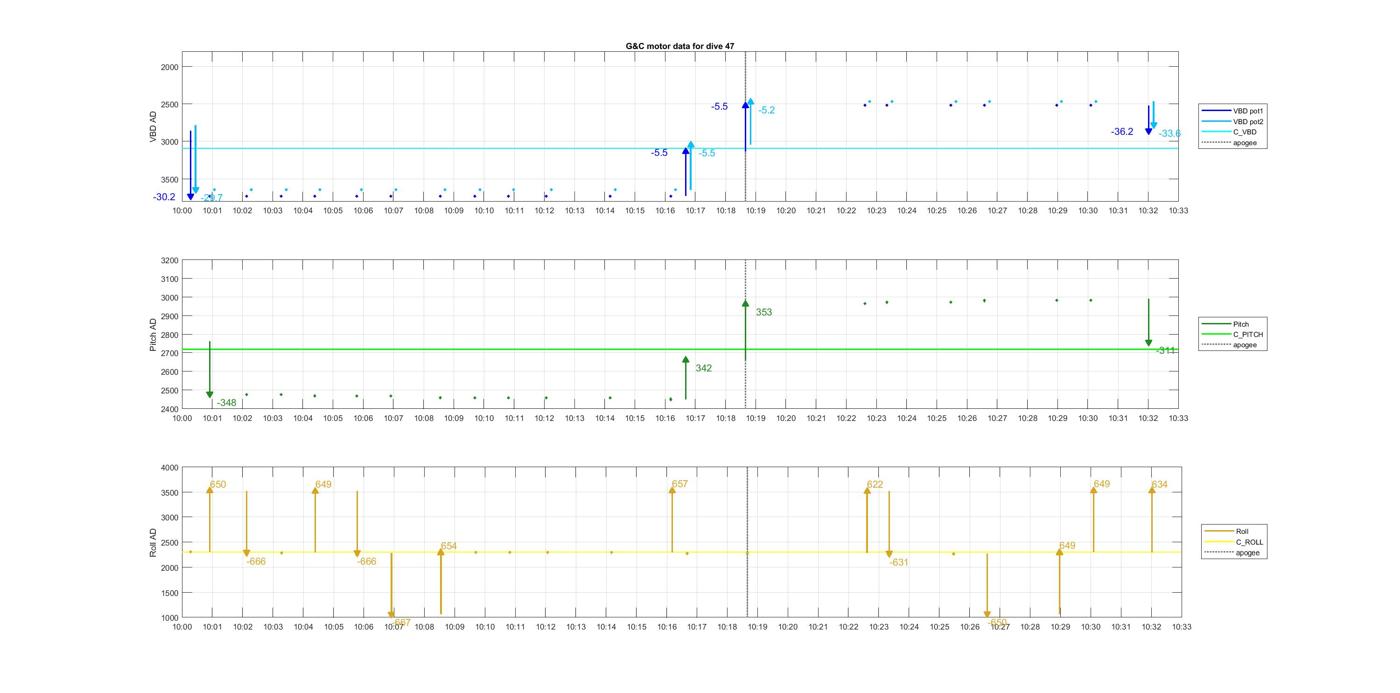Click the dark-blue down arrow labeled -36.2
Screen dimensions: 1400x693
point(1148,120)
